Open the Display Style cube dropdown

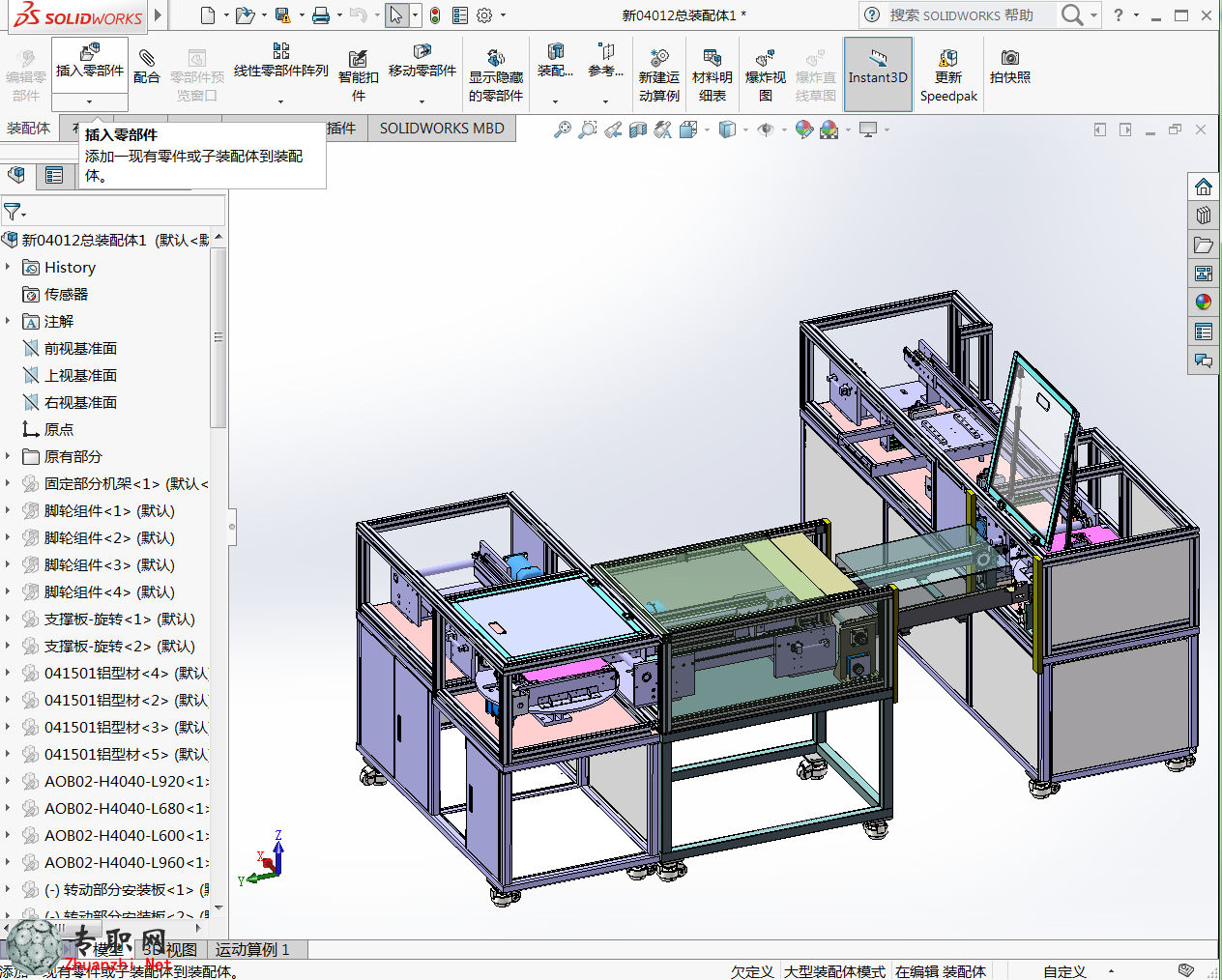[x=746, y=130]
